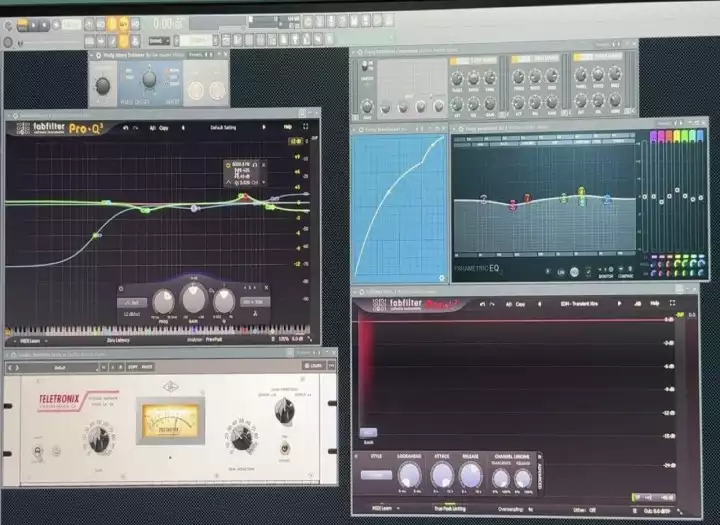
Task: Click the Pro-L 2 Release knob
Action: point(471,475)
